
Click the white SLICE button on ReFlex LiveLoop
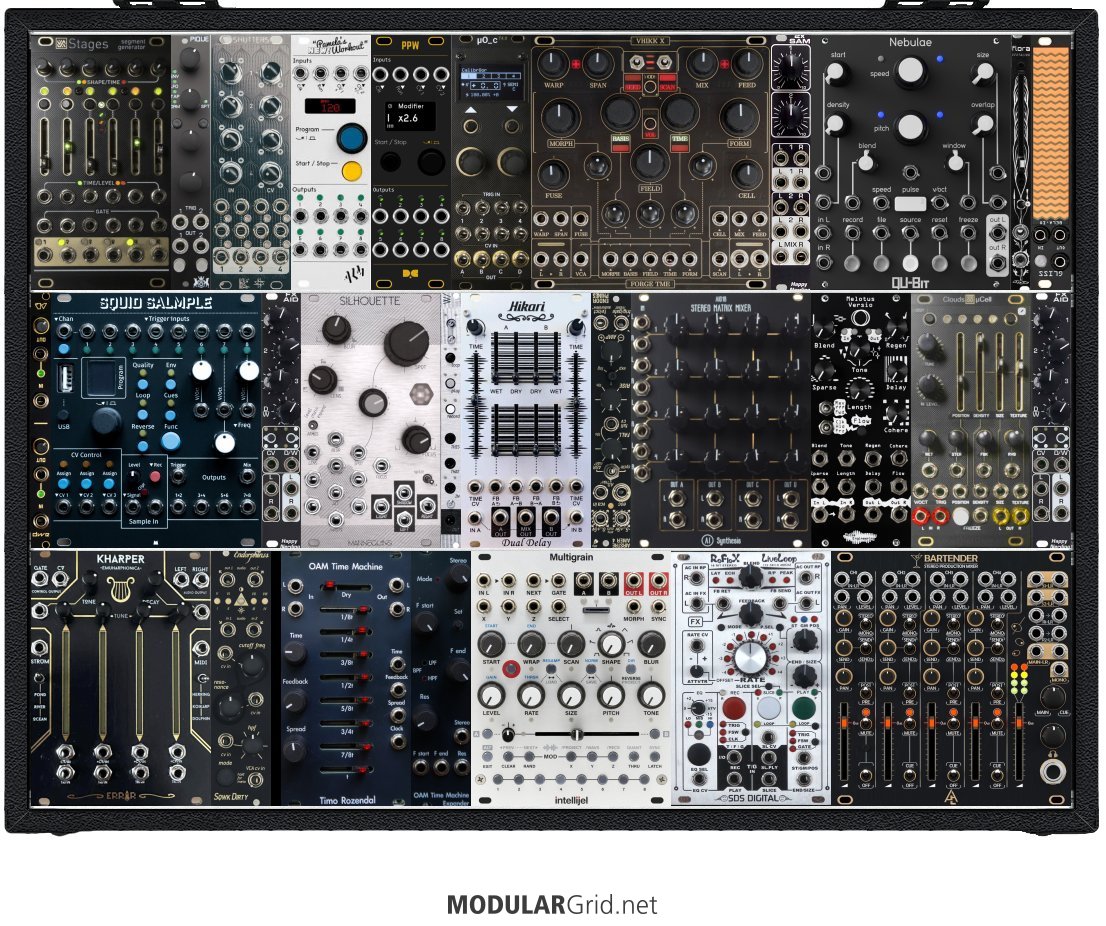(x=768, y=707)
